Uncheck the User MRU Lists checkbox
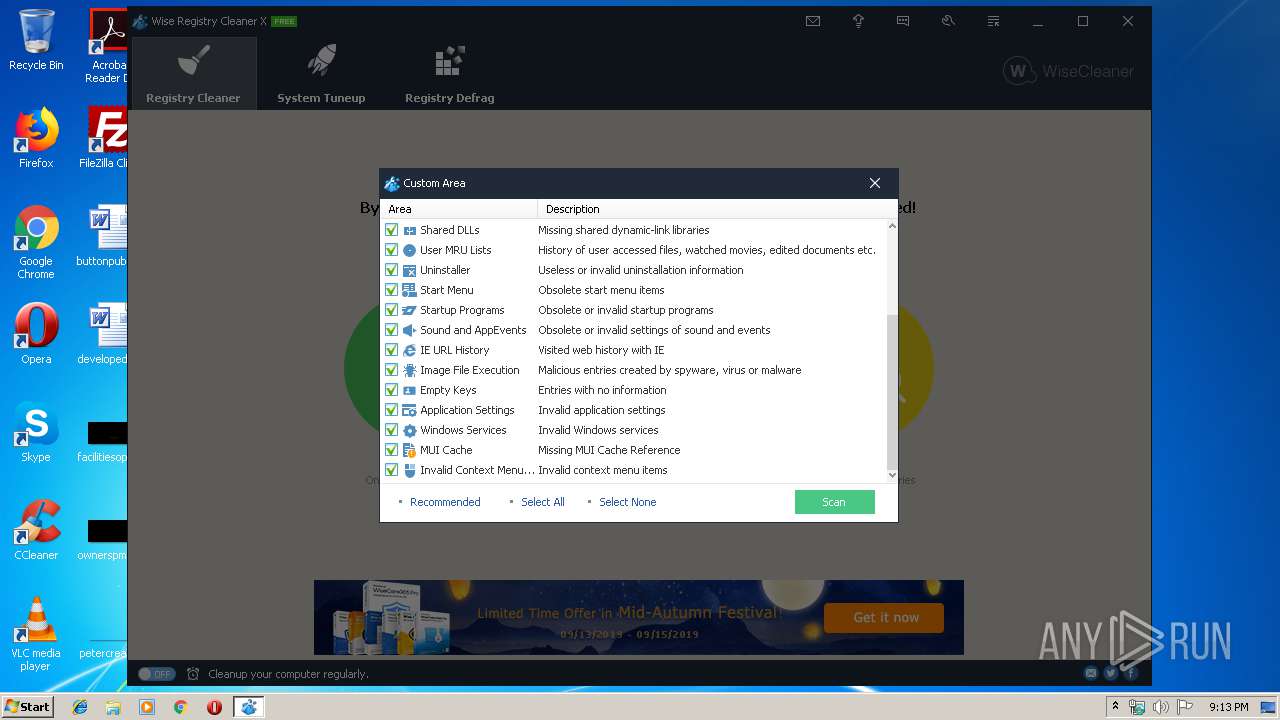The image size is (1280, 720). point(392,250)
